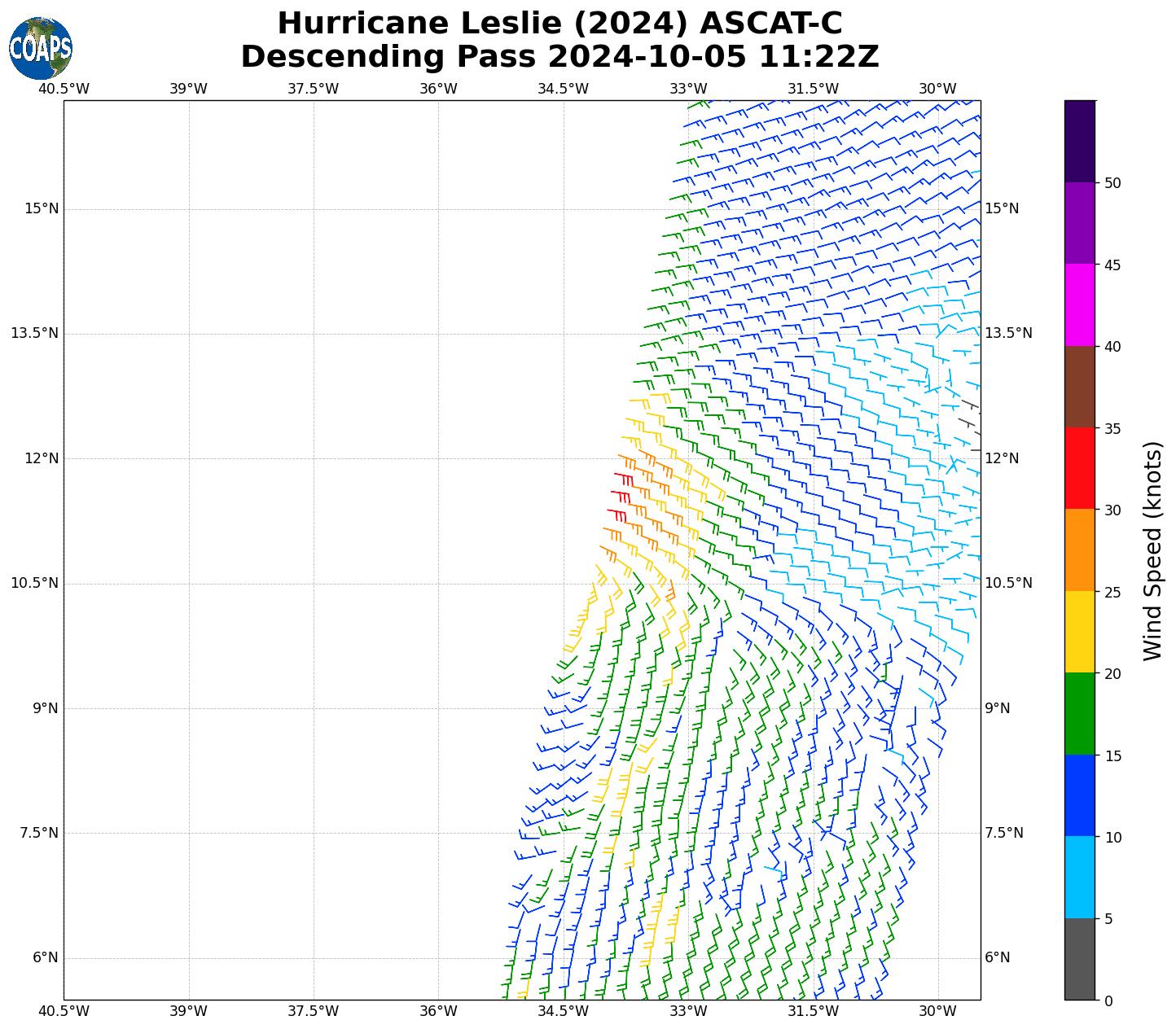Click the Wind Speed (knots) colorbar label
This screenshot has height=1029, width=1176.
1152,551
